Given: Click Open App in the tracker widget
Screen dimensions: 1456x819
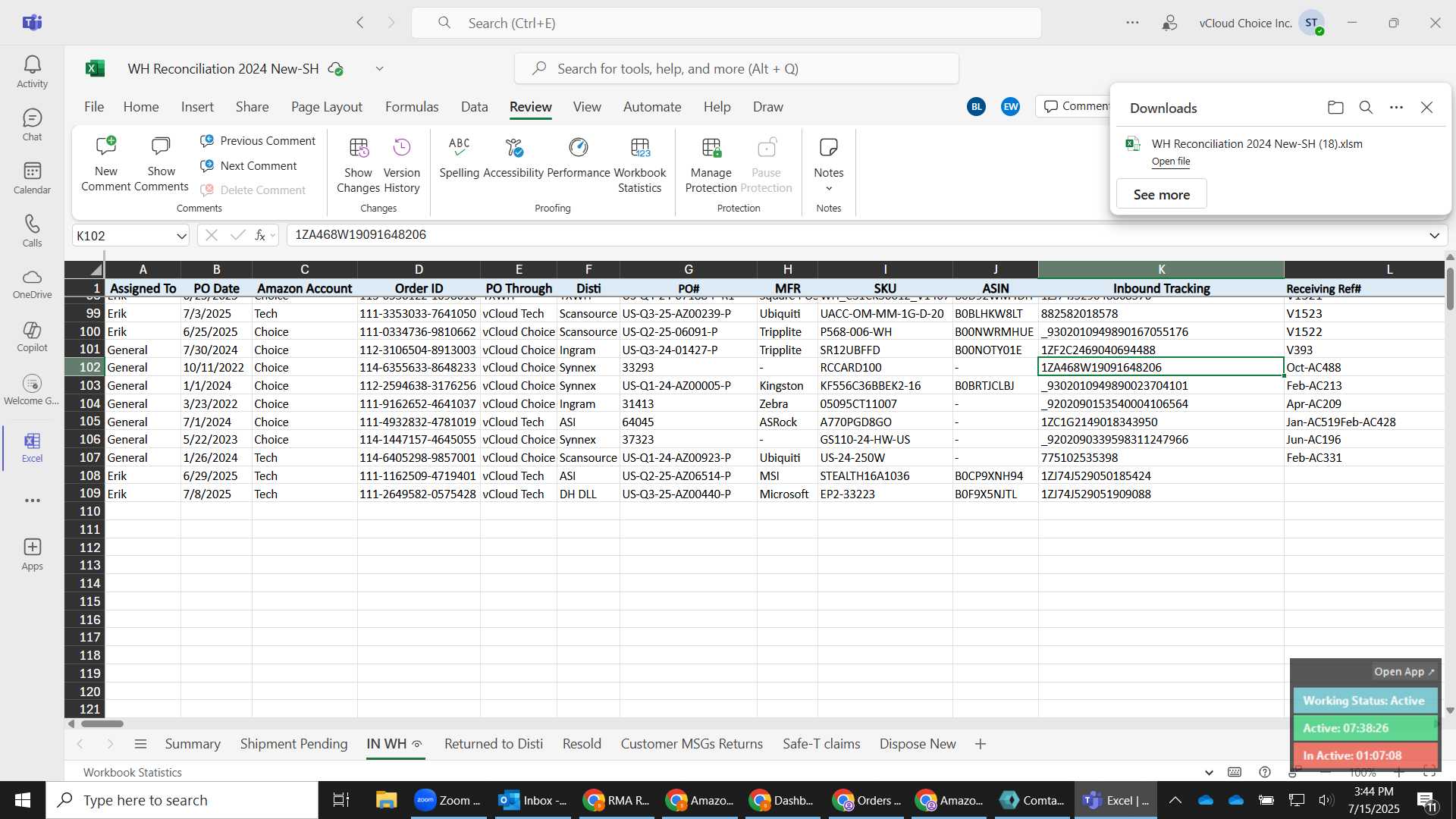Looking at the screenshot, I should [1404, 672].
